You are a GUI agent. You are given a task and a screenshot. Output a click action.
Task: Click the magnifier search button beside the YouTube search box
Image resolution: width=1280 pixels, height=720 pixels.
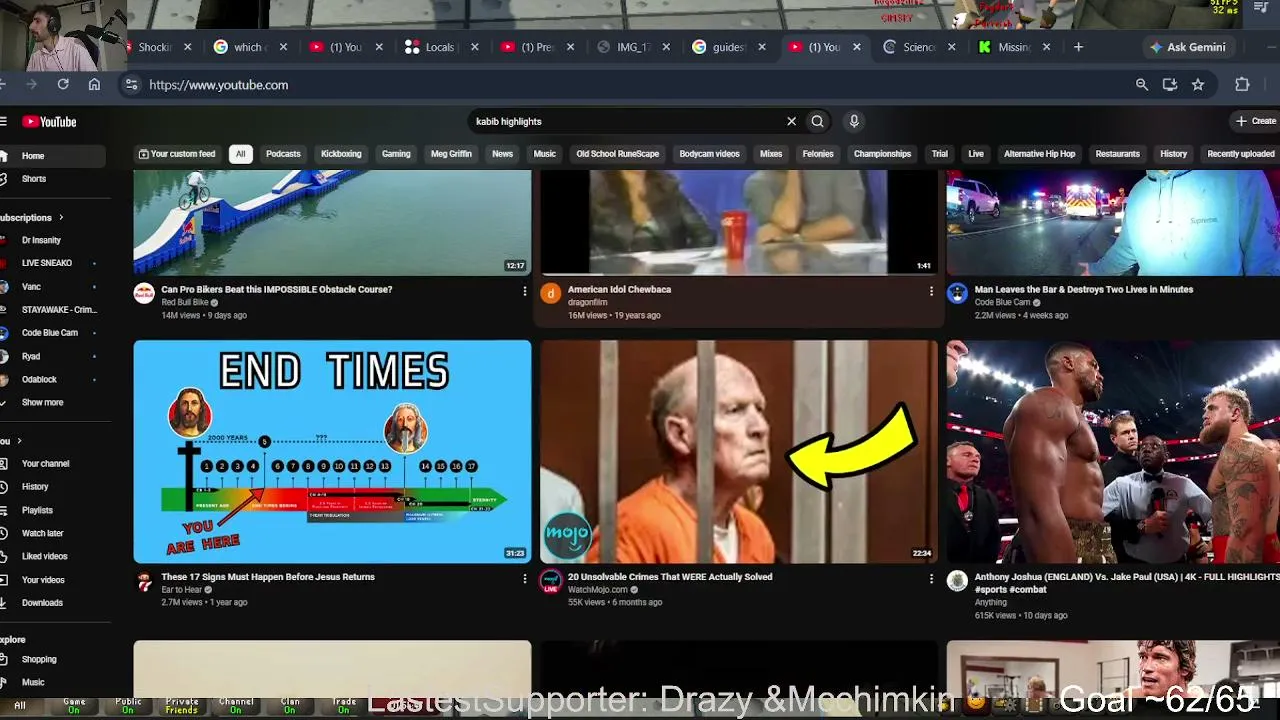point(817,121)
